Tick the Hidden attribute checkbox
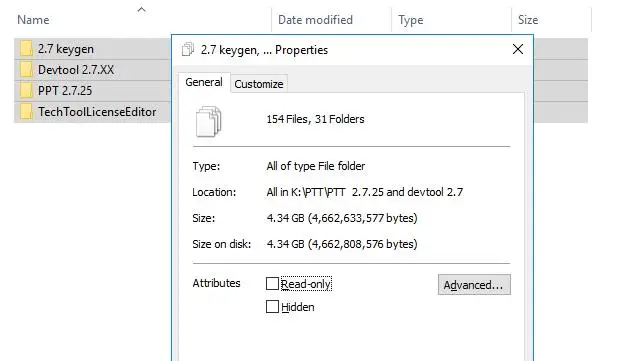Screen dimensions: 618x361 [272, 307]
